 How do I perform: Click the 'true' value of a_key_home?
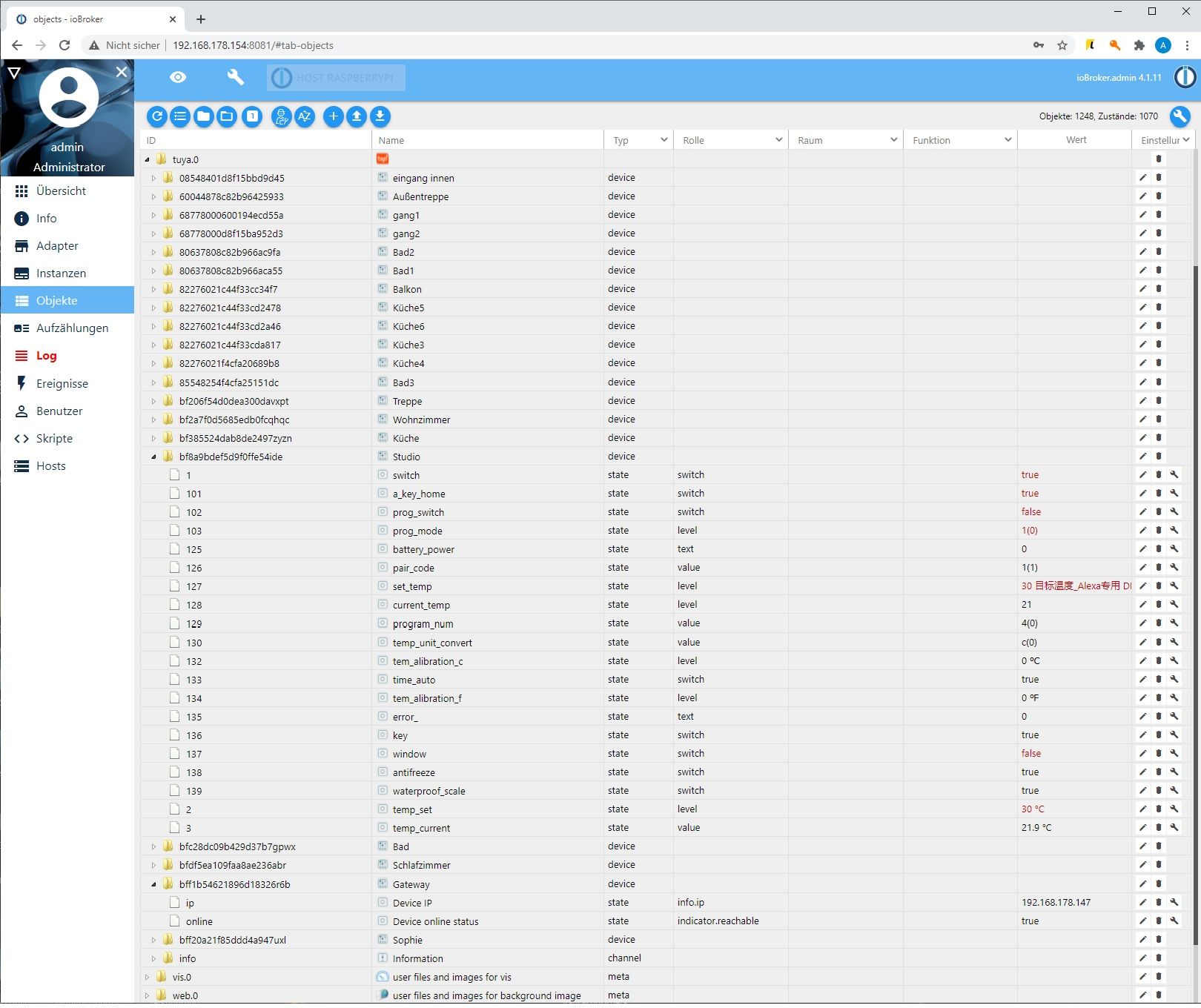pyautogui.click(x=1030, y=494)
